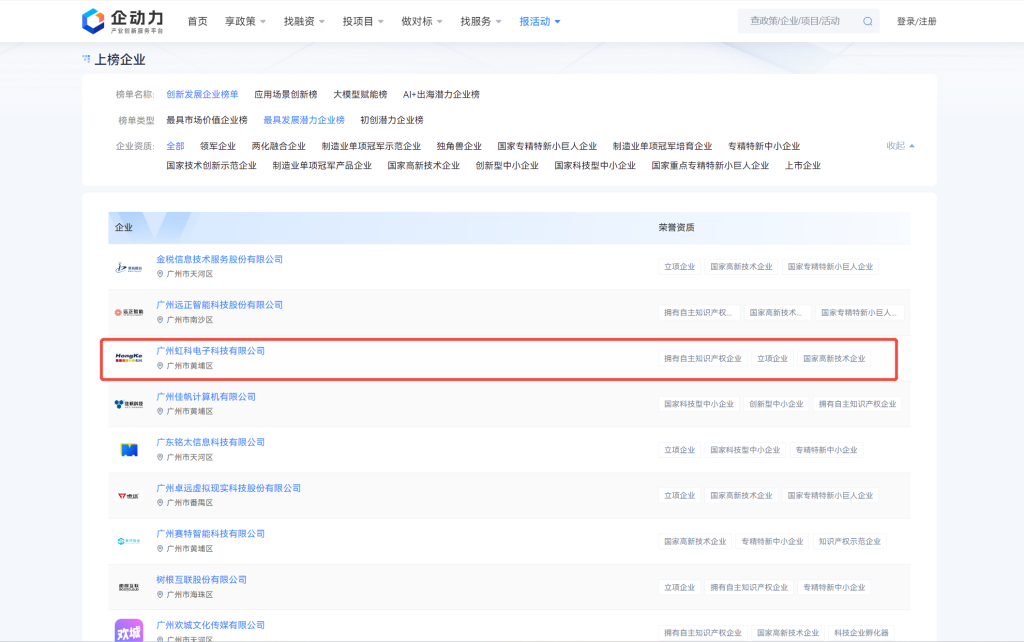Click 广州卓远虚拟现实 red logo
1024x642 pixels.
129,495
